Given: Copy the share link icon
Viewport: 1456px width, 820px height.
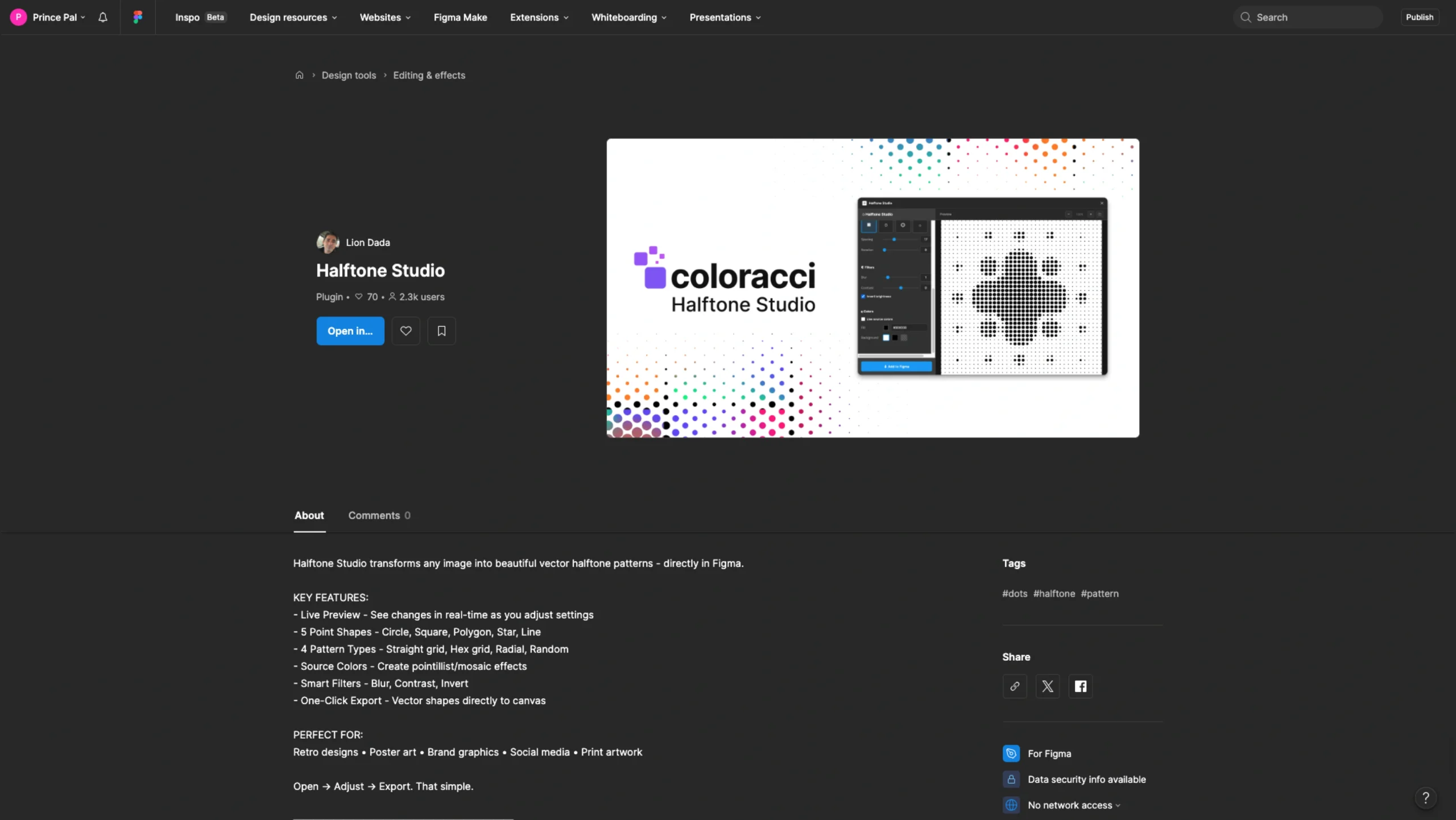Looking at the screenshot, I should (x=1015, y=686).
